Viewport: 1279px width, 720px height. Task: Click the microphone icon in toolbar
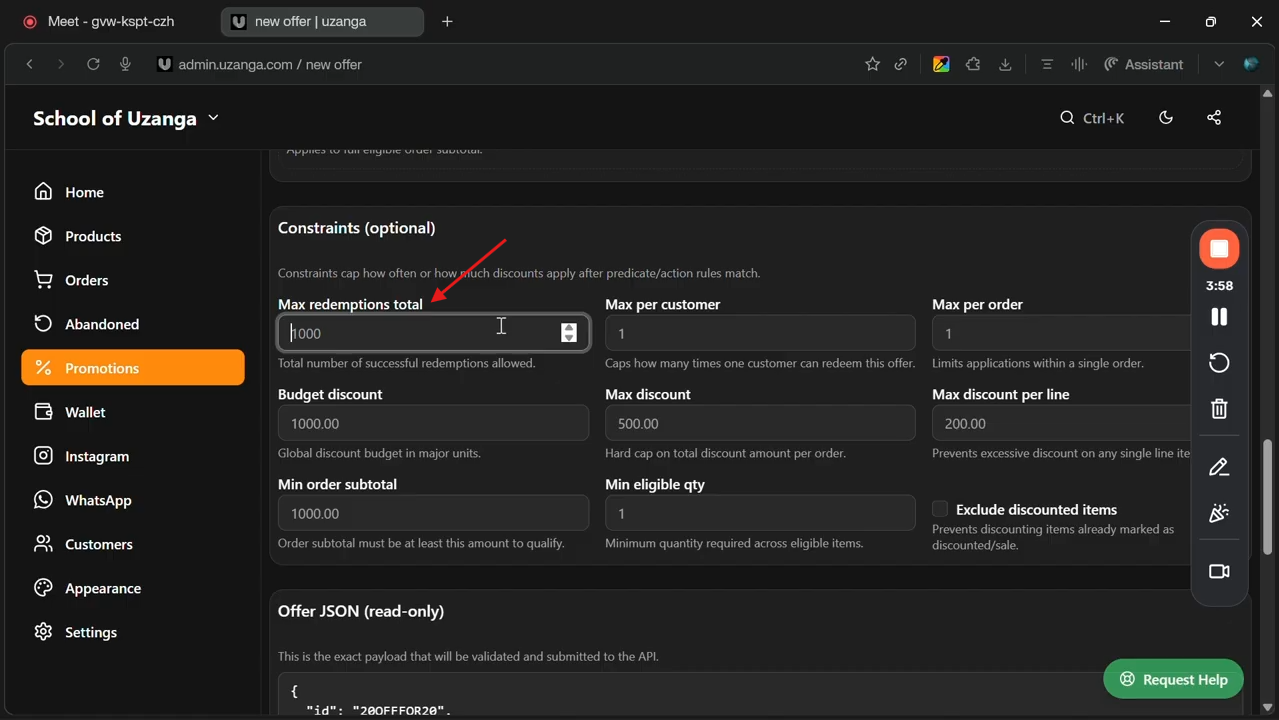125,64
